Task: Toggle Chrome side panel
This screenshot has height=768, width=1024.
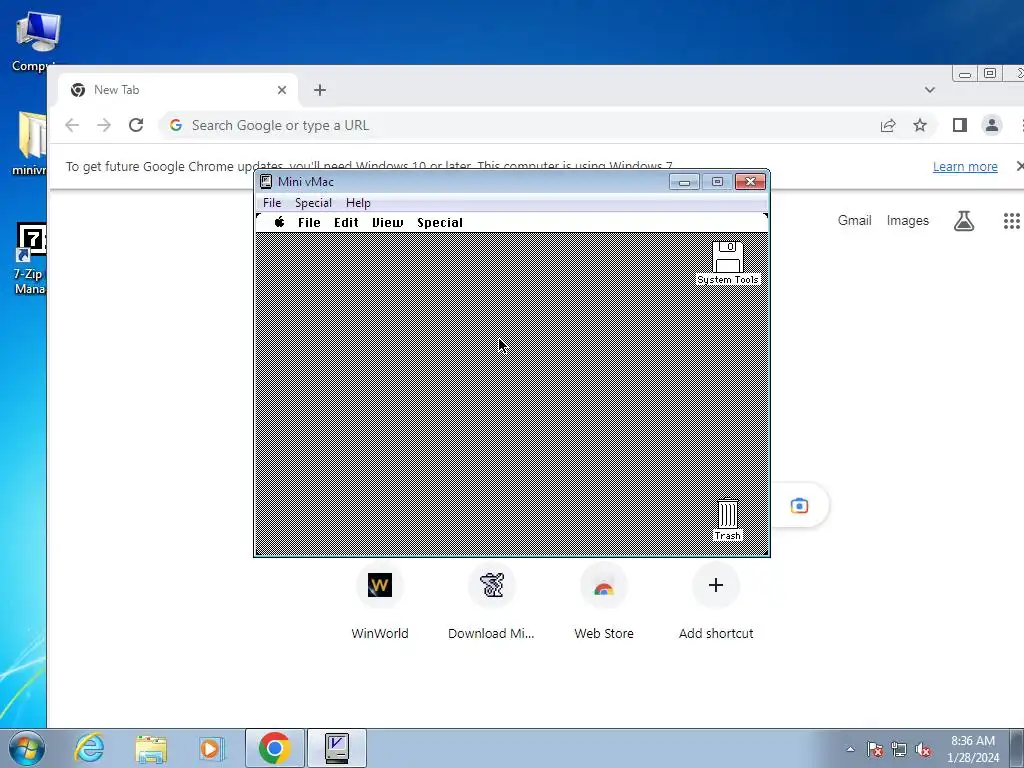Action: tap(959, 125)
